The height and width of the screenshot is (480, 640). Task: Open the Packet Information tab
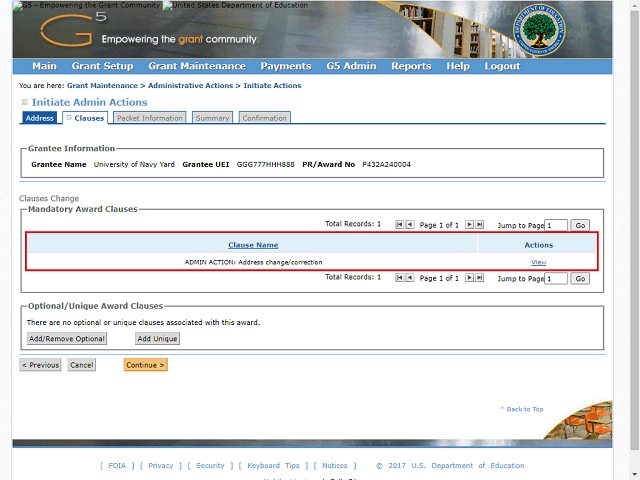click(150, 118)
